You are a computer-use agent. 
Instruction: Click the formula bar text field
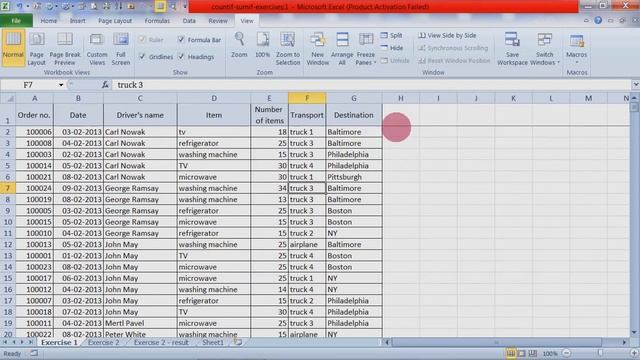(371, 85)
